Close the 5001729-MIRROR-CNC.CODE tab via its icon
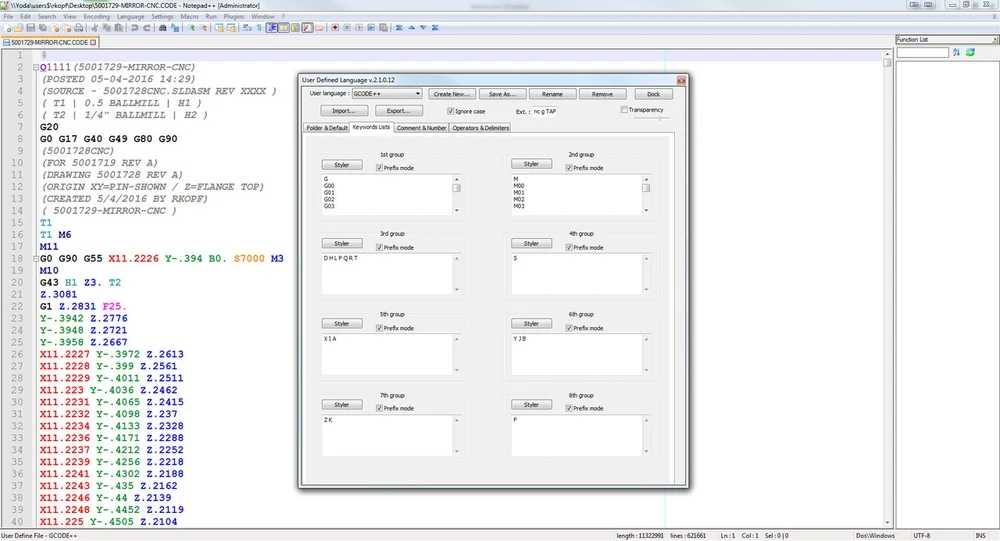1000x541 pixels. (x=95, y=43)
